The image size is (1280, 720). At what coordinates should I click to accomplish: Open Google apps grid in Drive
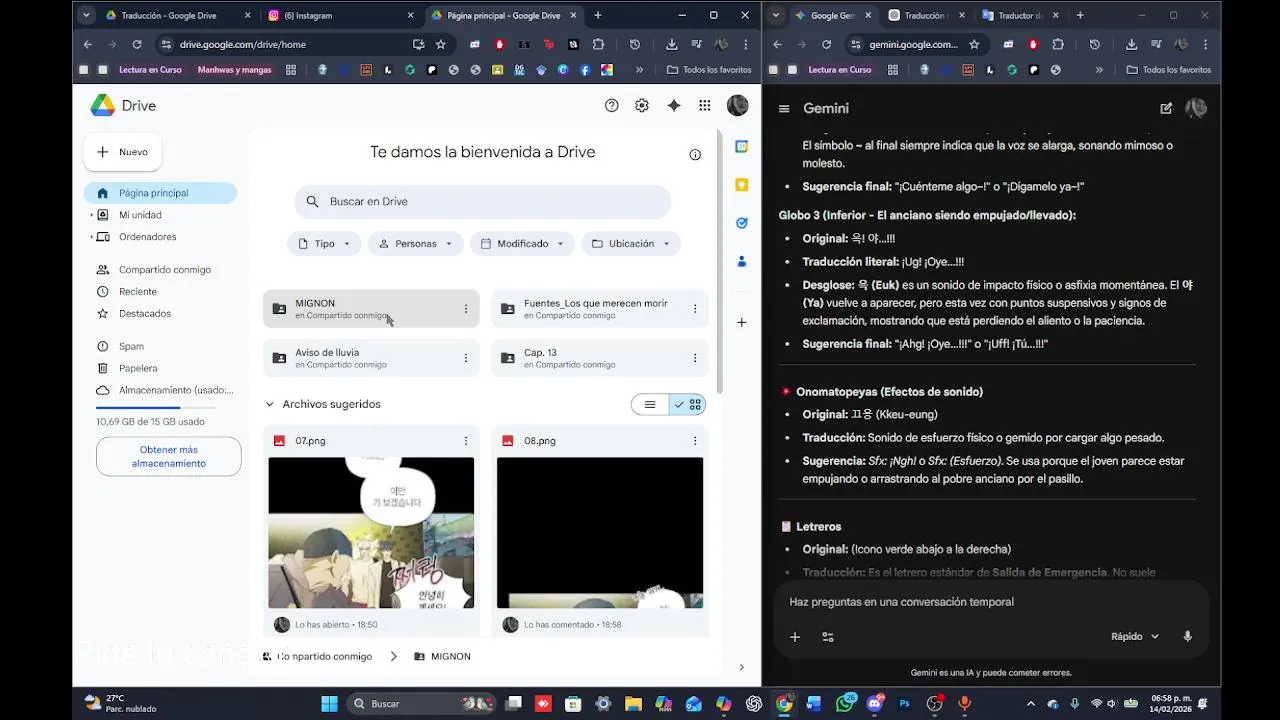click(x=705, y=106)
